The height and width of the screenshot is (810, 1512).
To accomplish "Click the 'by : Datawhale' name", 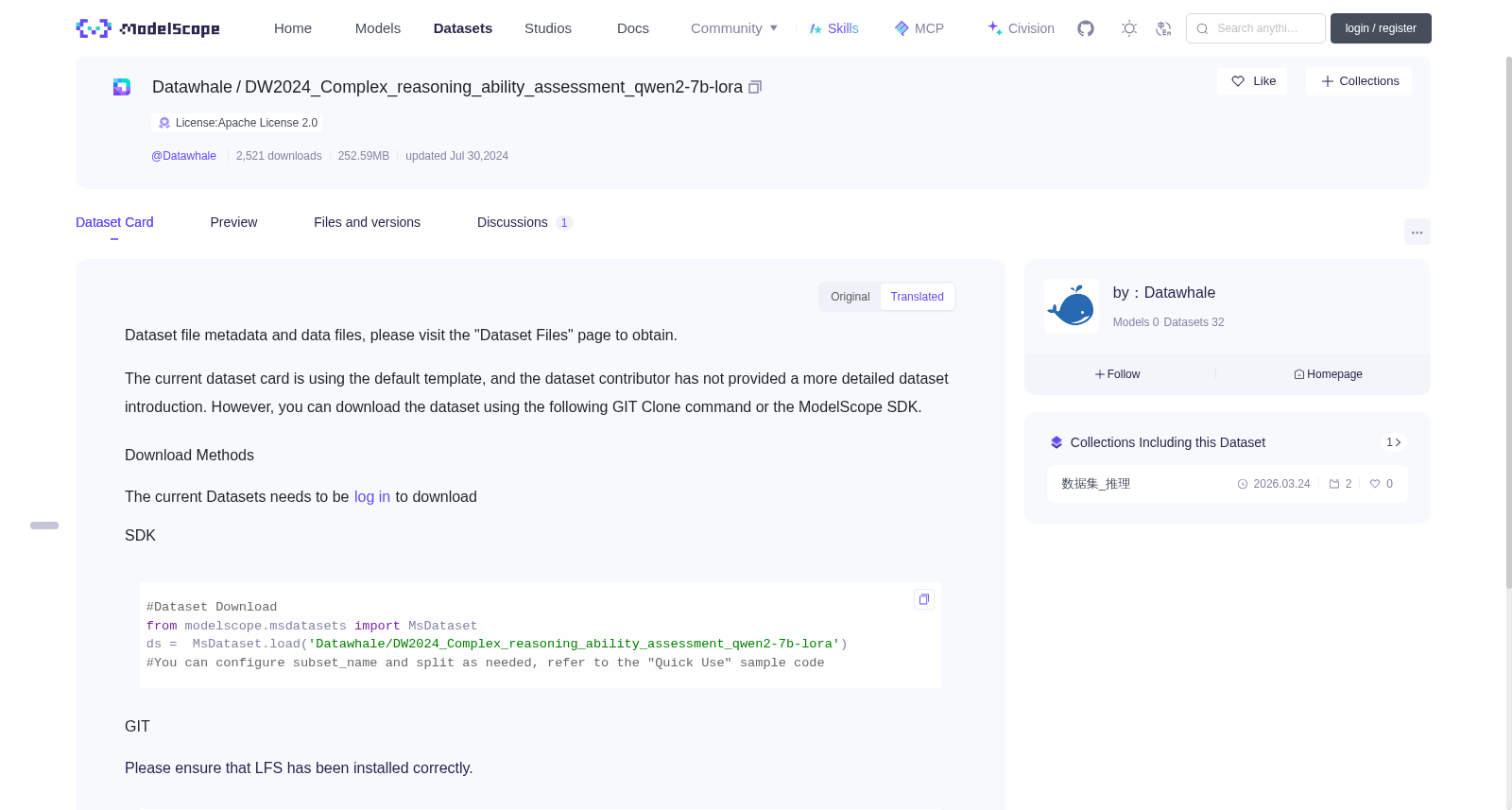I will coord(1164,293).
